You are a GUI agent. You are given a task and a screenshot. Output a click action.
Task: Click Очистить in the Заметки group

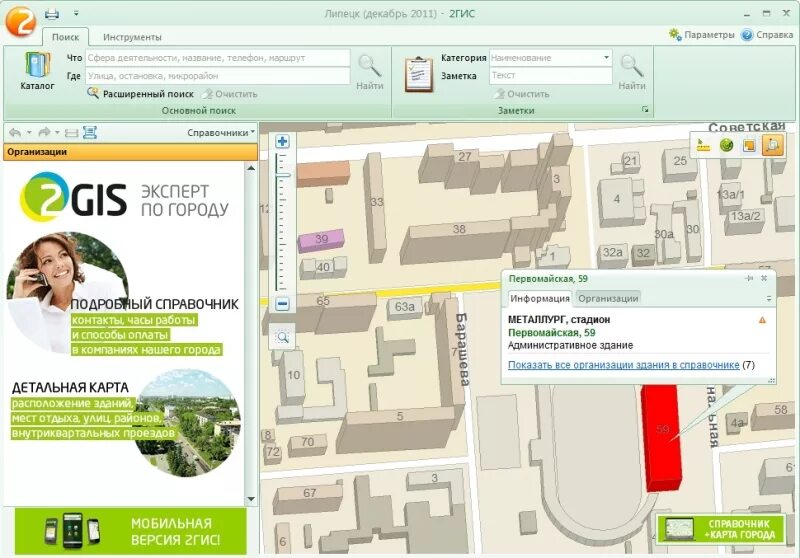[x=521, y=94]
